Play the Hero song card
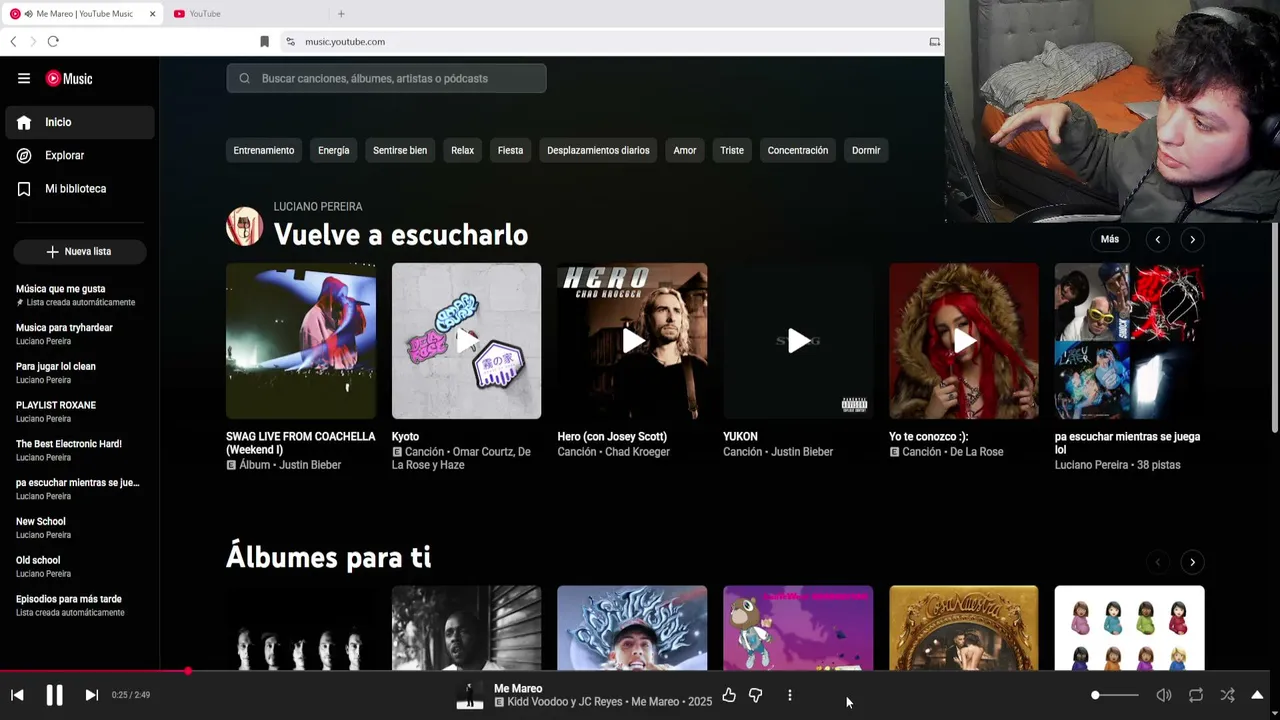The image size is (1280, 720). coord(632,341)
